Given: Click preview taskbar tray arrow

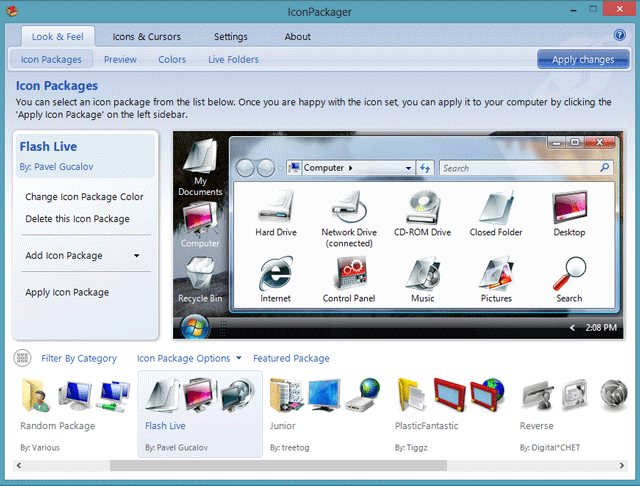Looking at the screenshot, I should [572, 327].
